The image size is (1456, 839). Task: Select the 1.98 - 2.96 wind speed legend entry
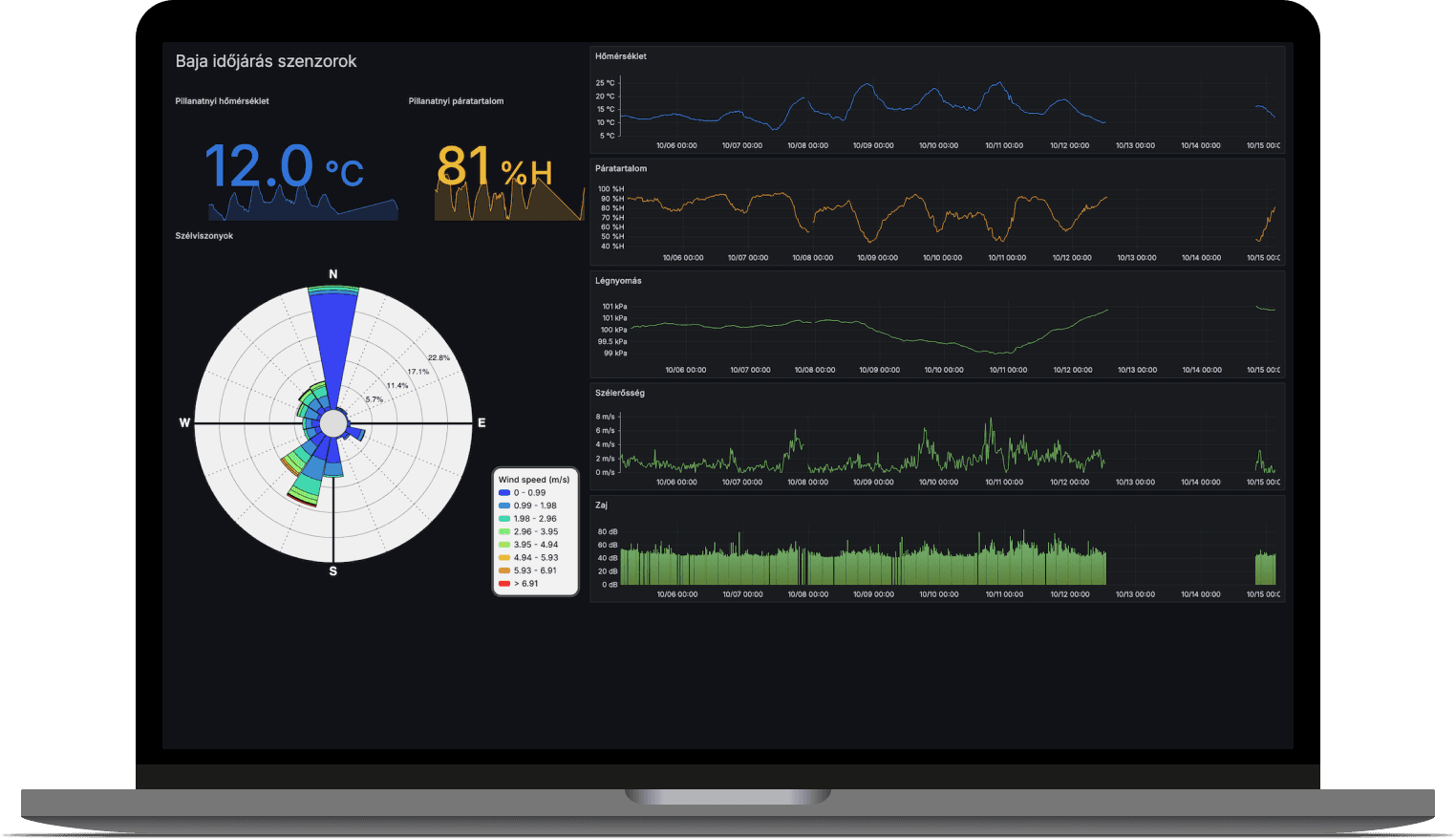pos(527,519)
